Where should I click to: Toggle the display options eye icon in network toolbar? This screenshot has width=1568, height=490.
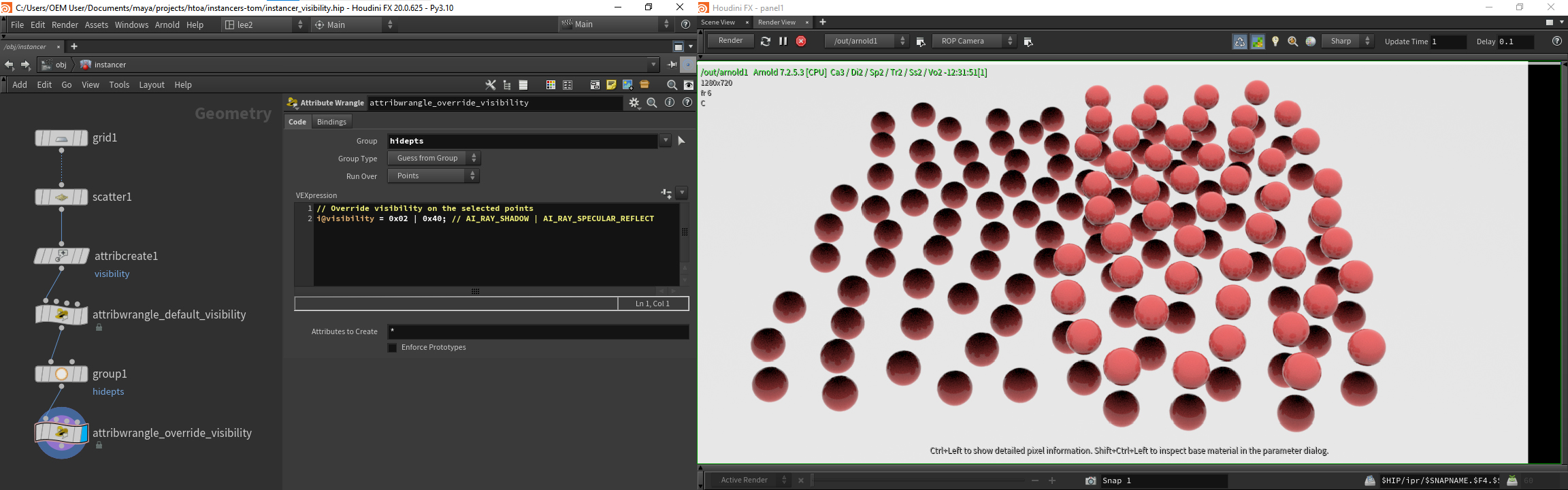coord(689,85)
